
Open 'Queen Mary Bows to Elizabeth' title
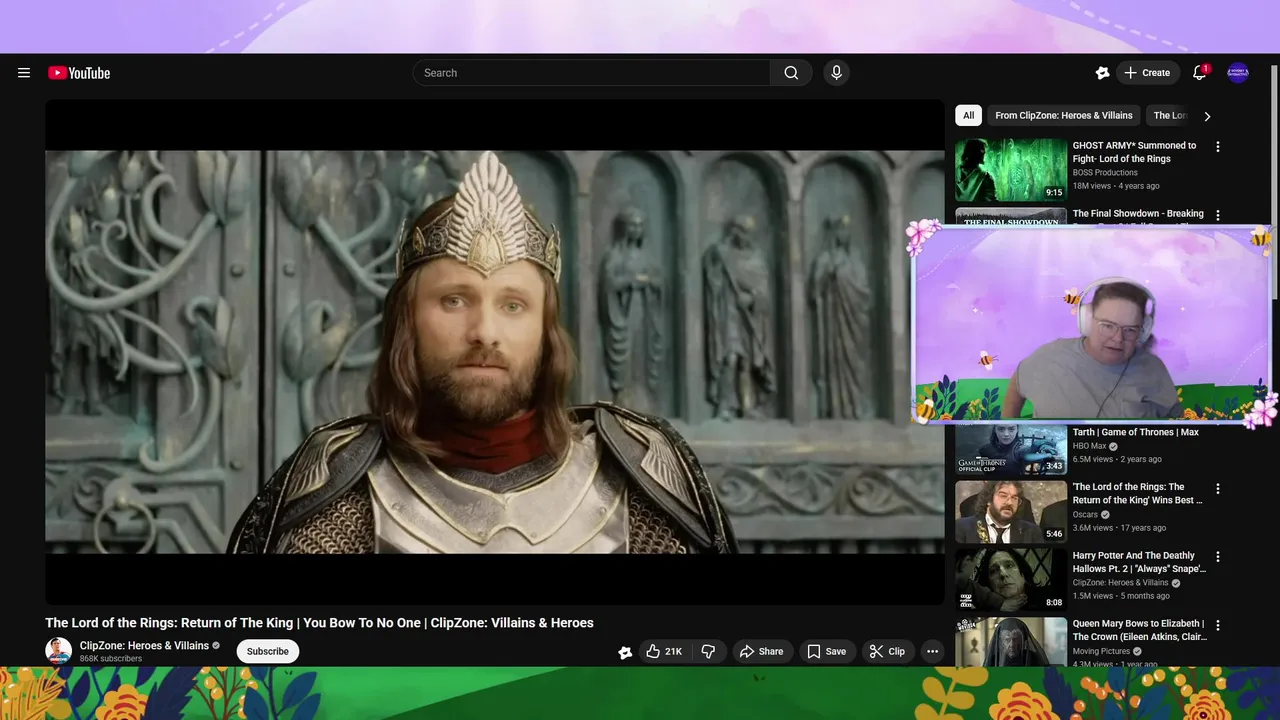point(1139,630)
